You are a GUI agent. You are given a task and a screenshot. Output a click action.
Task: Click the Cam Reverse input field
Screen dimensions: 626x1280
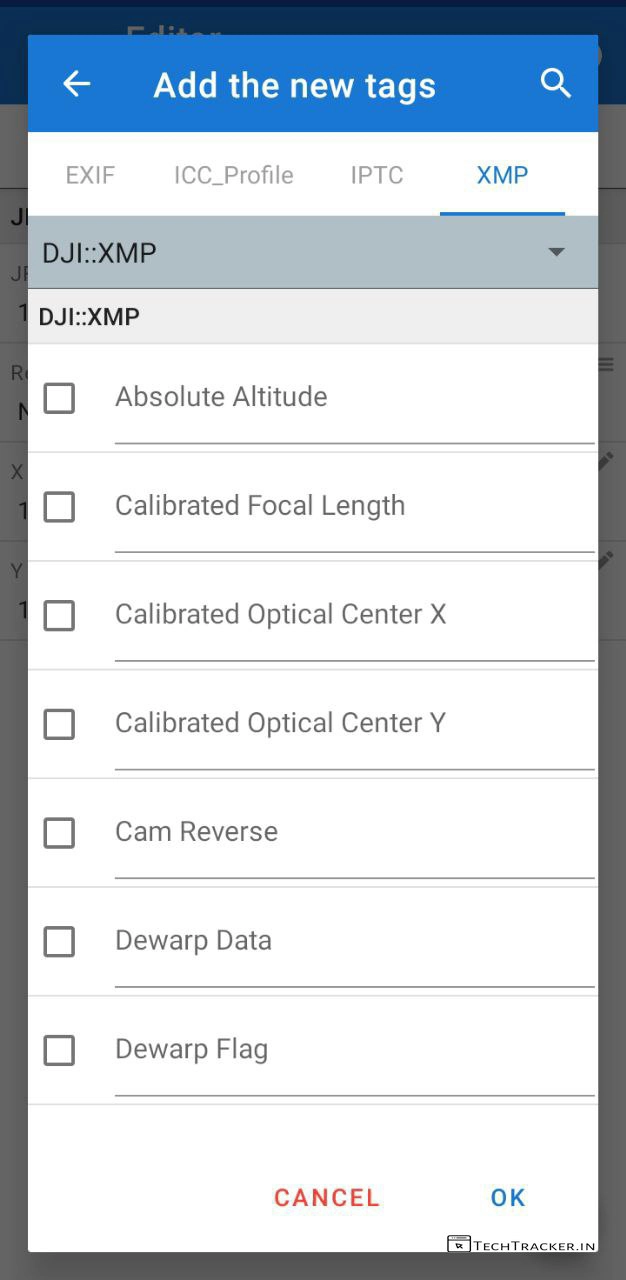point(354,833)
